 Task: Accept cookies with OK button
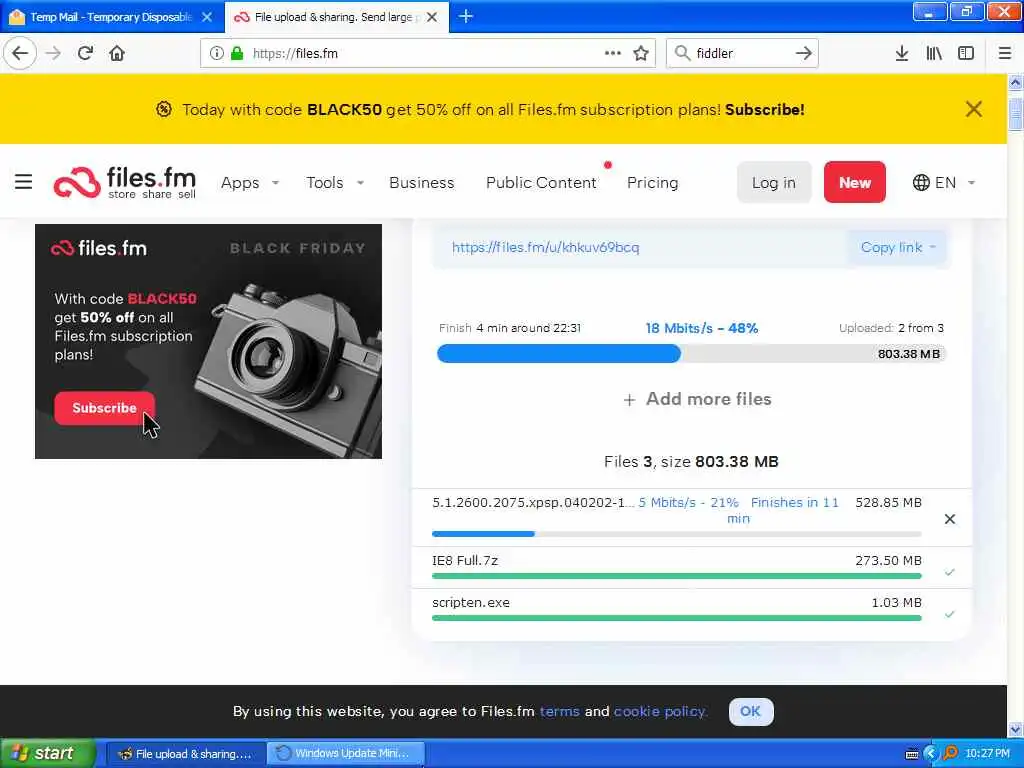750,711
